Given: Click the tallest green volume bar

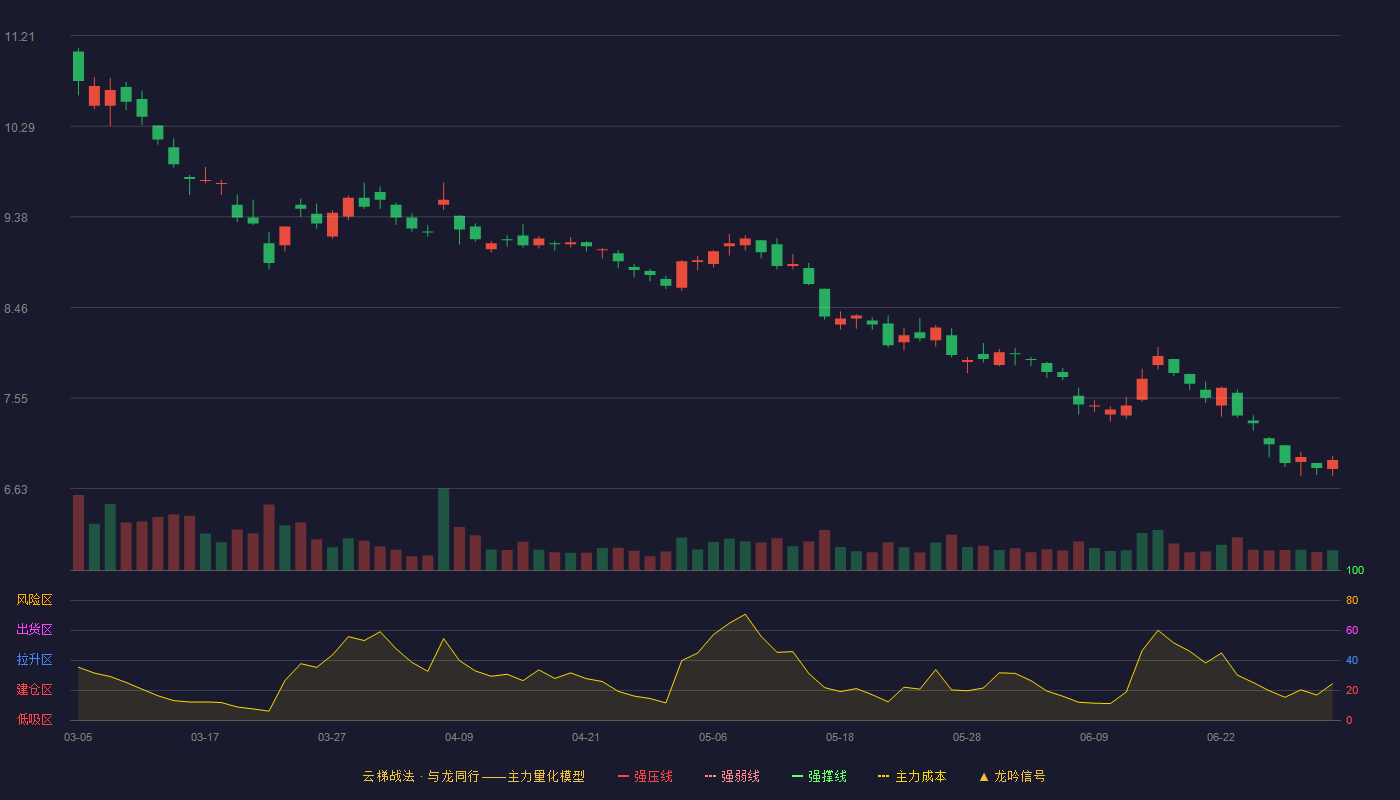Looking at the screenshot, I should pyautogui.click(x=443, y=529).
